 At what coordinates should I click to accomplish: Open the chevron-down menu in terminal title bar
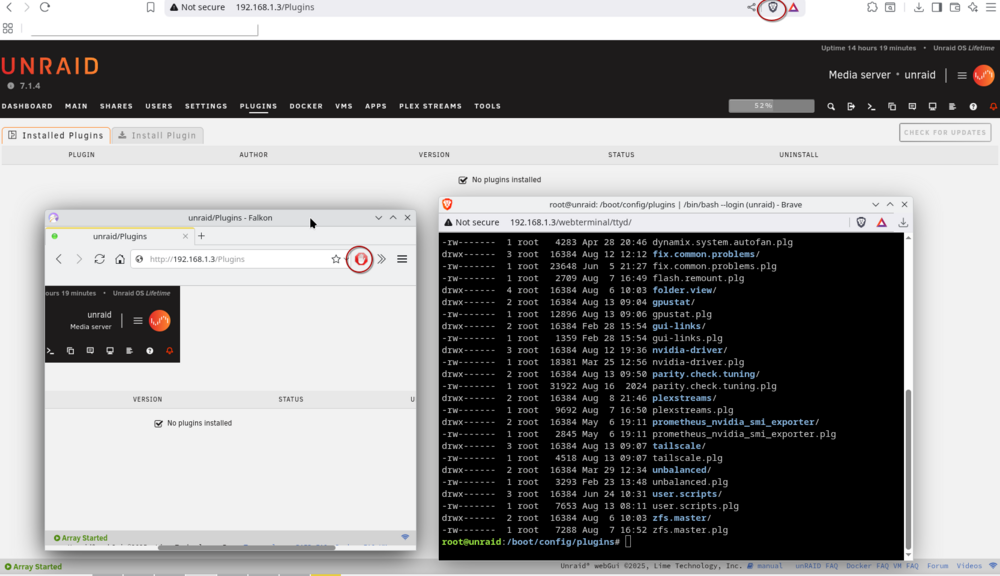coord(875,205)
